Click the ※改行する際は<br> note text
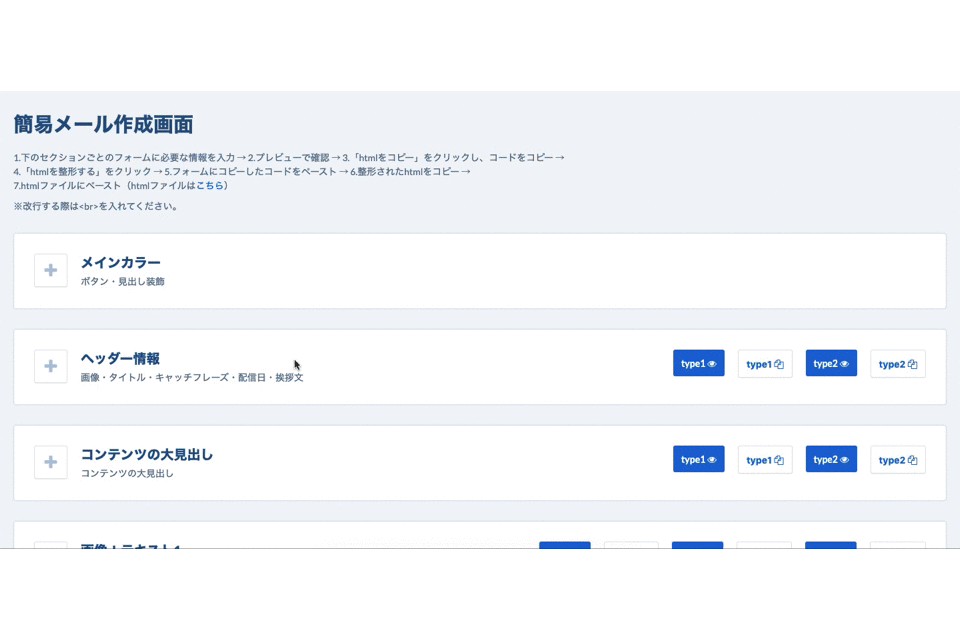This screenshot has height=640, width=960. coord(96,206)
